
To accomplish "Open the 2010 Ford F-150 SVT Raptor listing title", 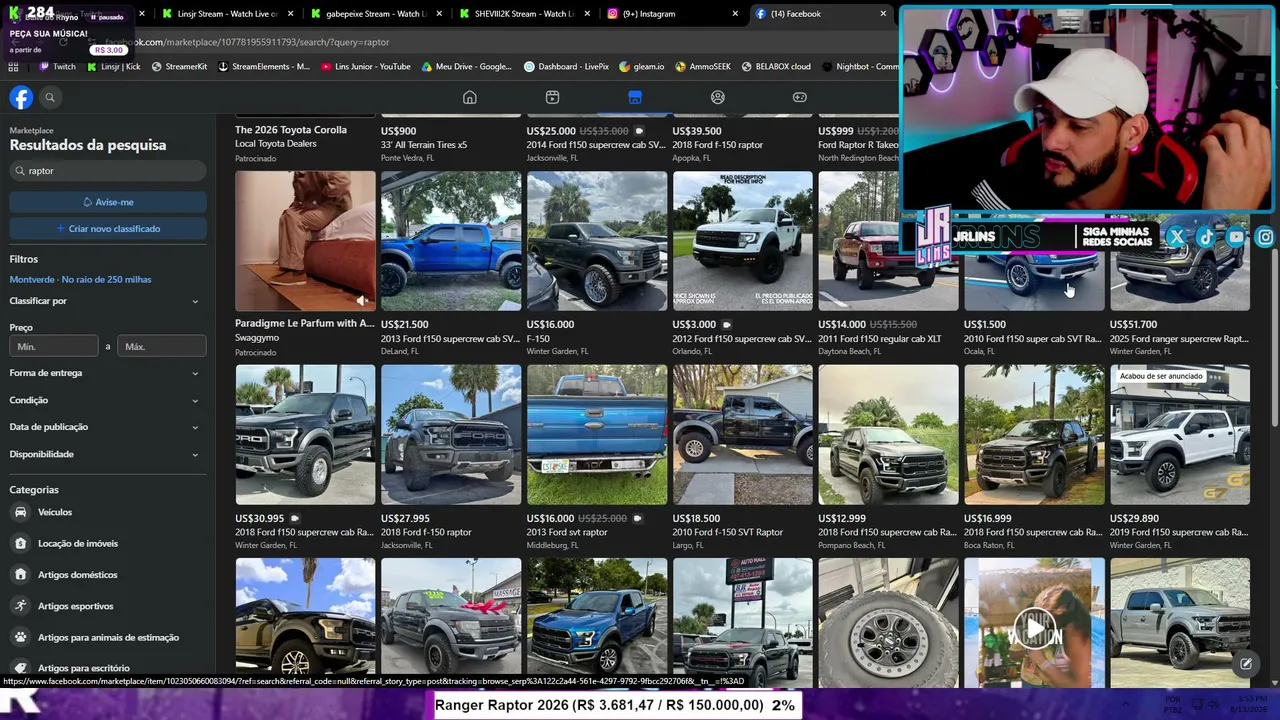I will [x=727, y=533].
